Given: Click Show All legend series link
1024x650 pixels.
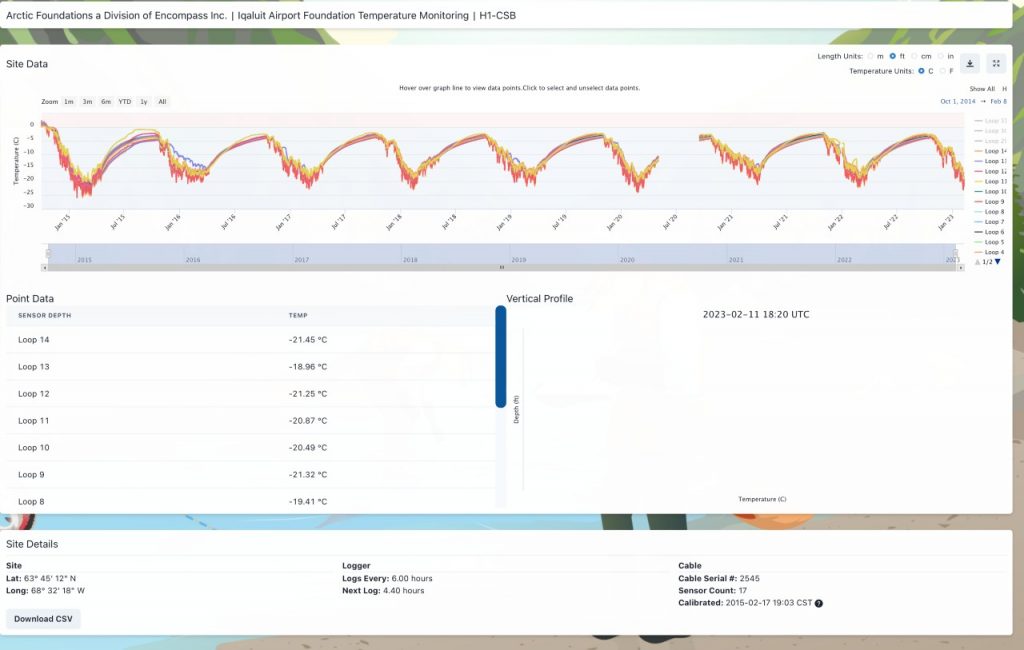Looking at the screenshot, I should tap(981, 89).
